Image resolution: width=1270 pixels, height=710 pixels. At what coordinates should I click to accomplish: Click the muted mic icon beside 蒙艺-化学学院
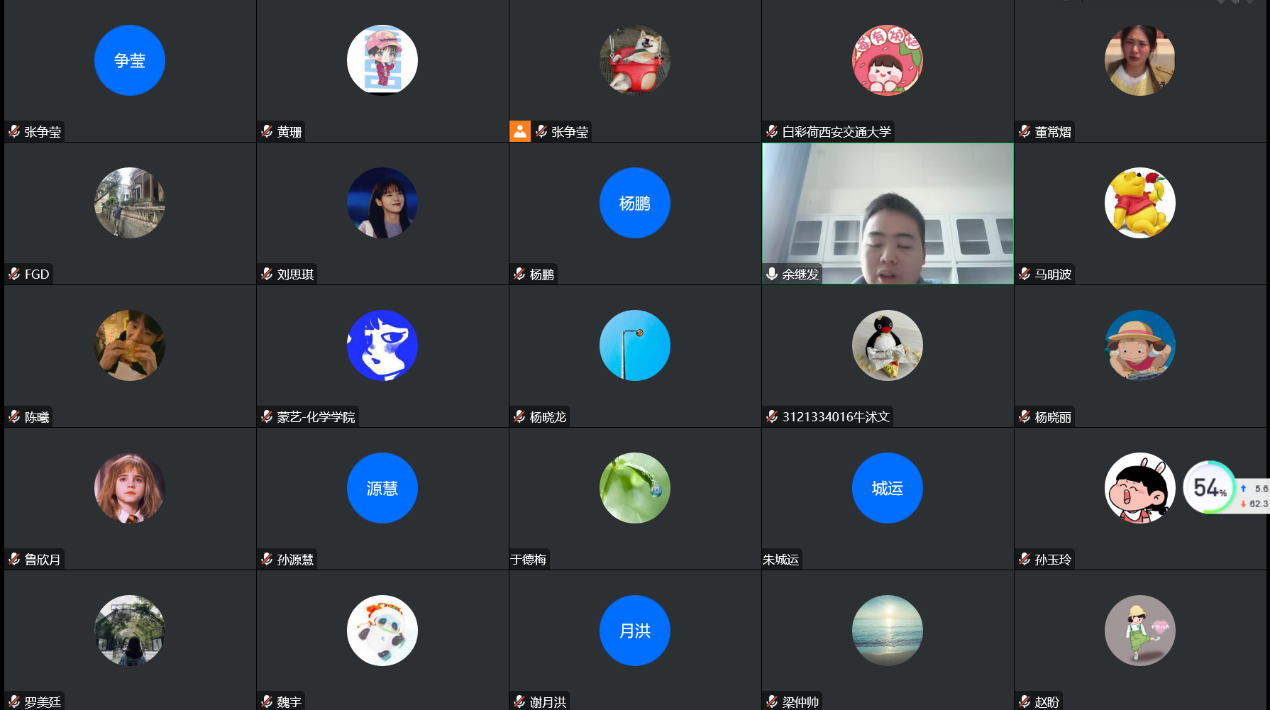pos(267,417)
